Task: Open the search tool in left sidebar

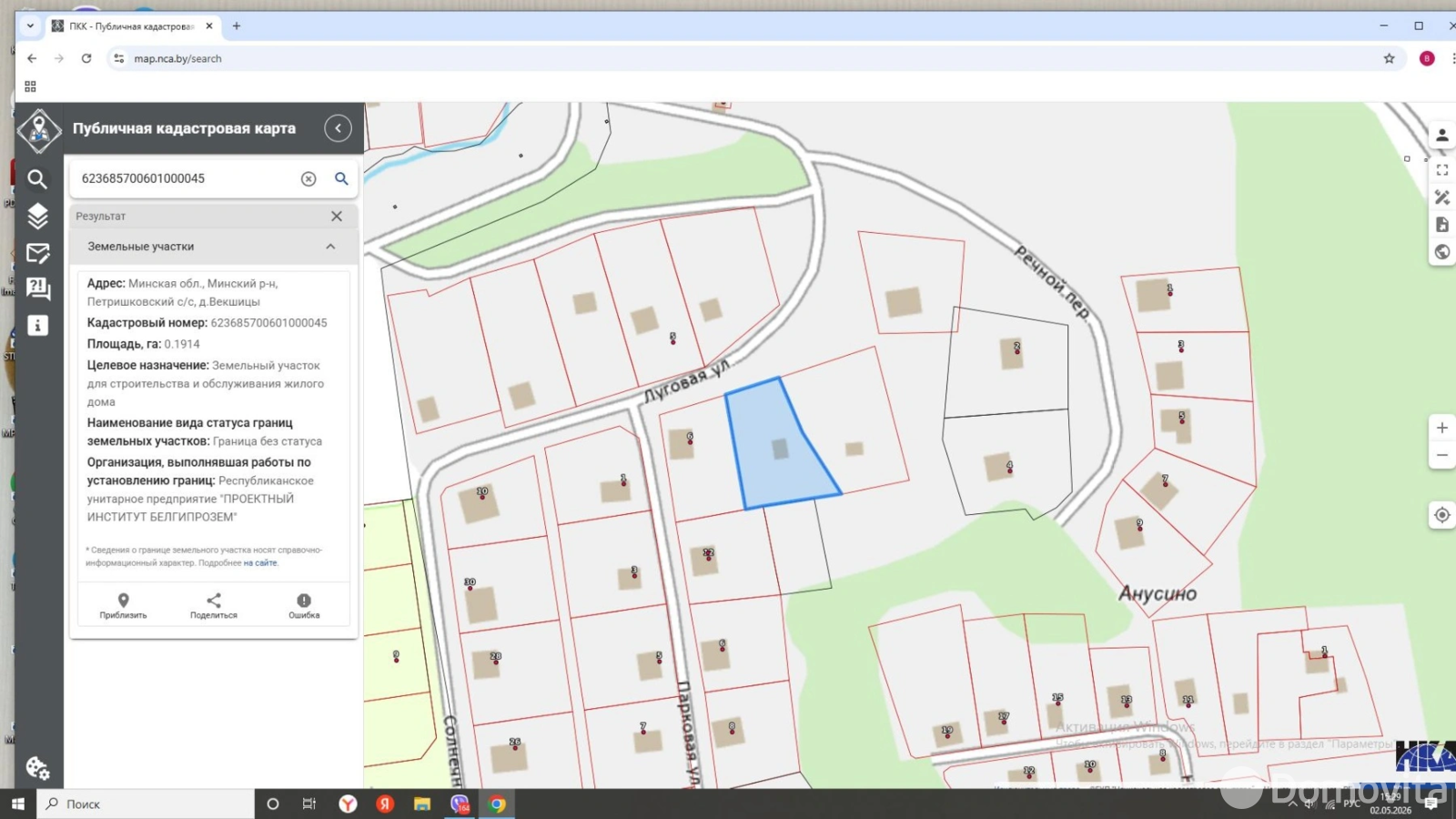Action: 37,179
